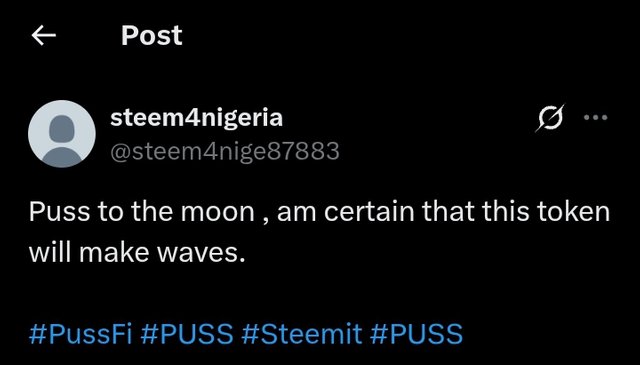Screen dimensions: 640x365
Task: Click the silhouette head inside the avatar
Action: 62,128
